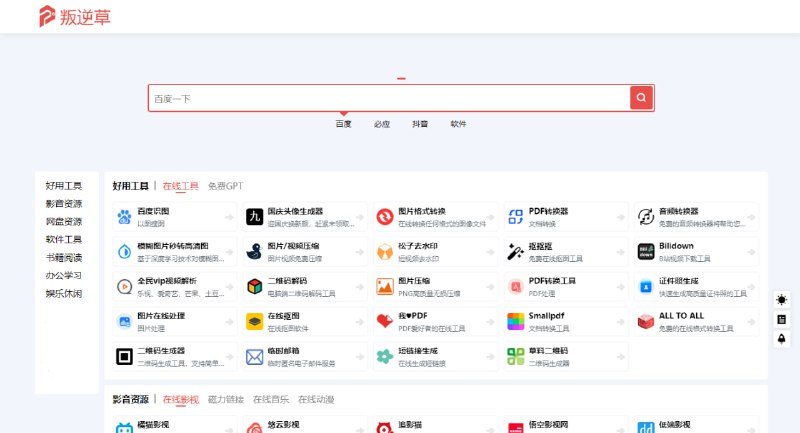The image size is (800, 433).
Task: Open 办公学习 in the left sidebar
Action: (x=64, y=275)
